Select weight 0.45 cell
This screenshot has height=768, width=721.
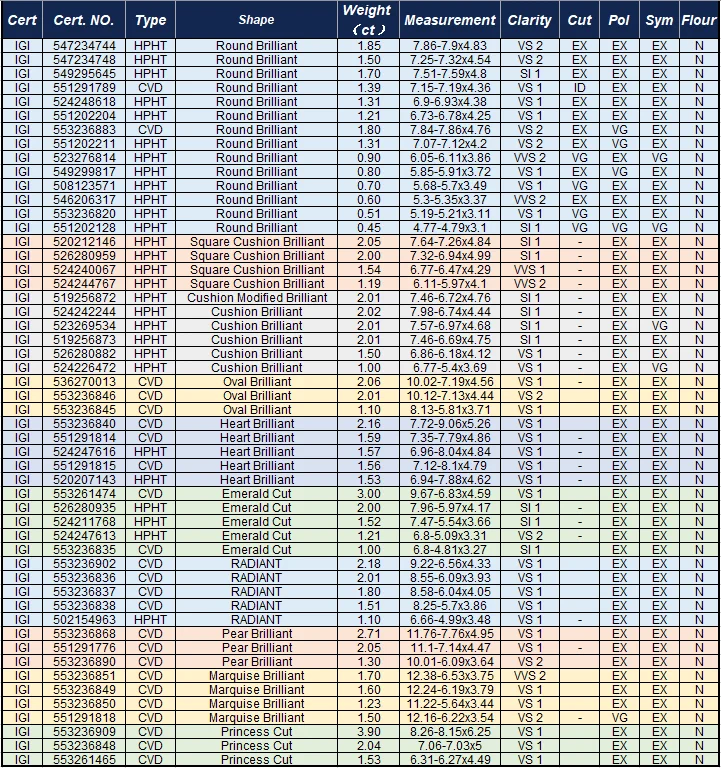(369, 228)
